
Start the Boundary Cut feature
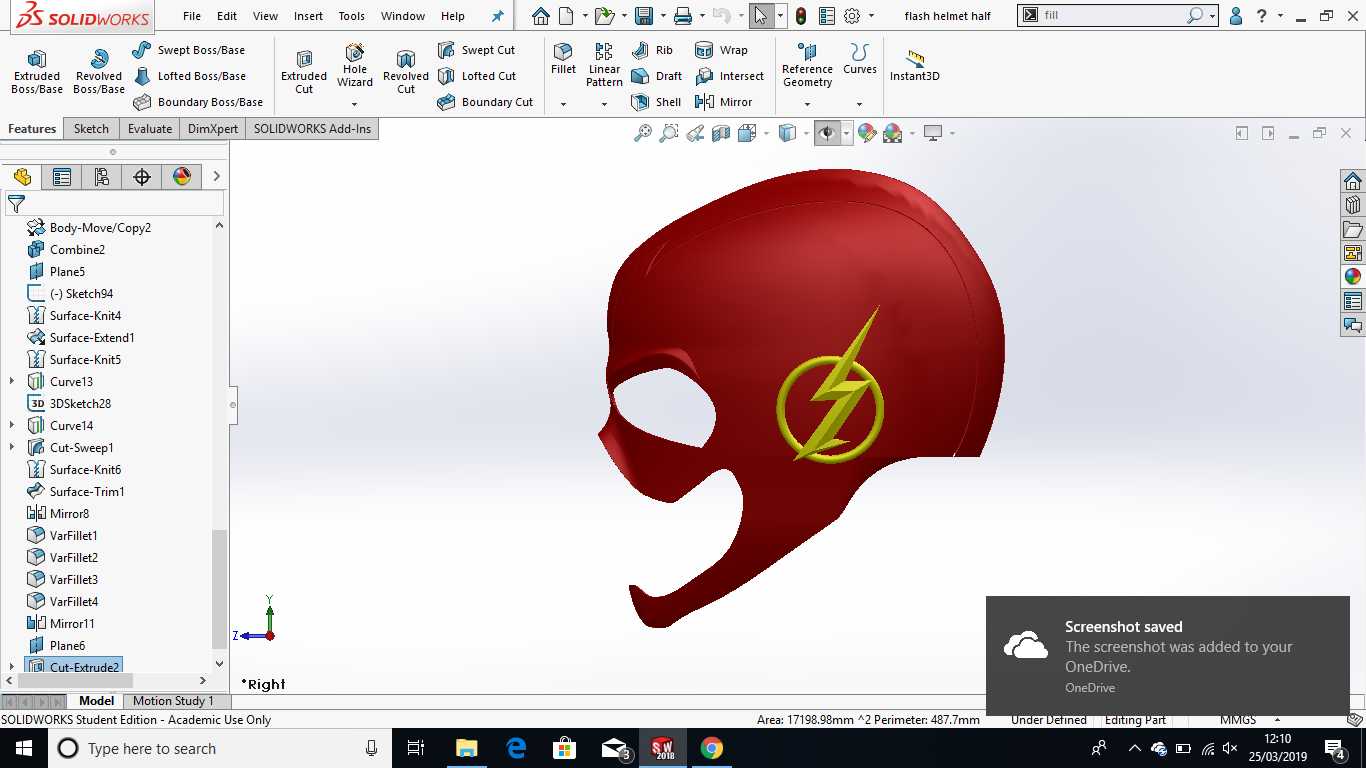485,102
